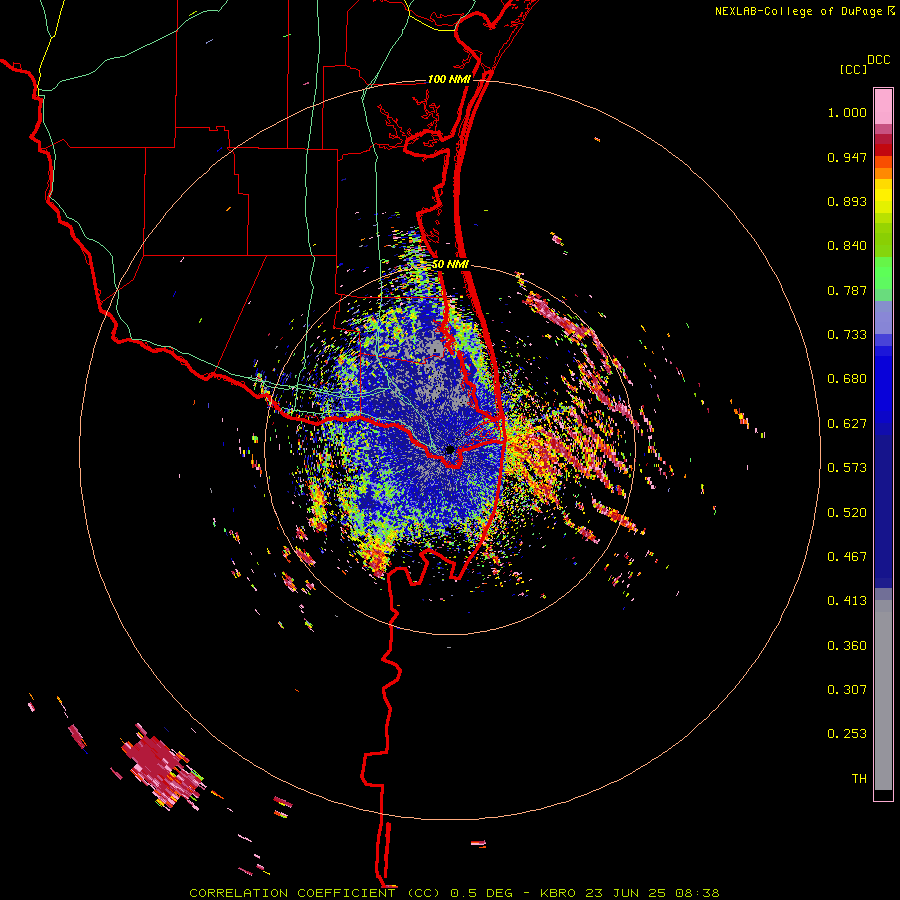The image size is (900, 900).
Task: Click the 0.947 scale value
Action: (x=847, y=157)
